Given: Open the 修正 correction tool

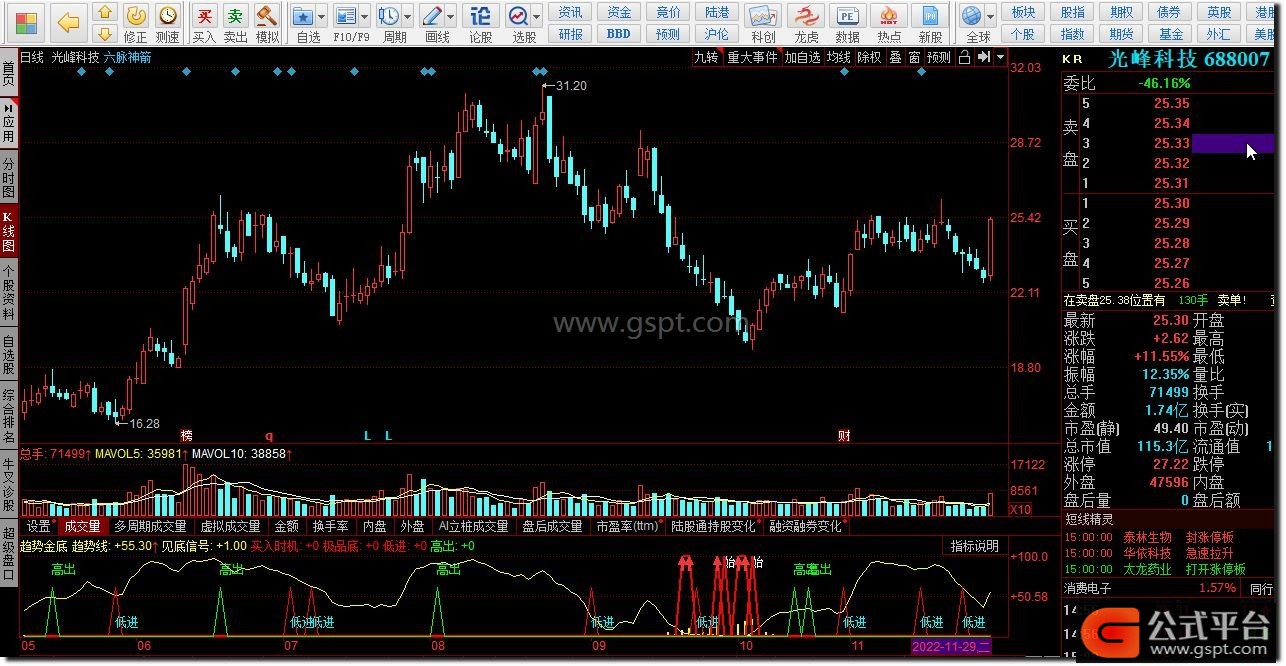Looking at the screenshot, I should pos(136,23).
